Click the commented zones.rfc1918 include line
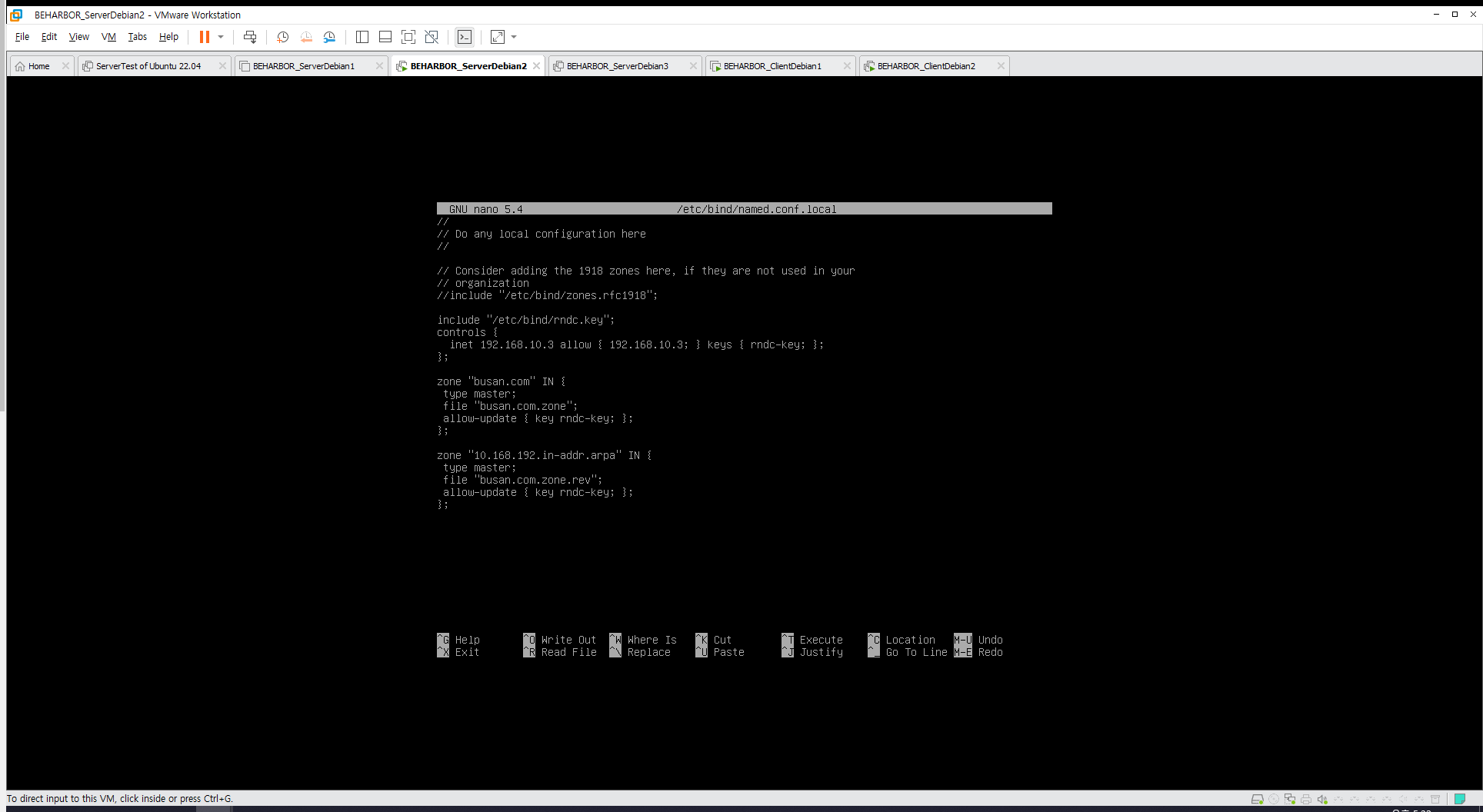 [x=547, y=295]
